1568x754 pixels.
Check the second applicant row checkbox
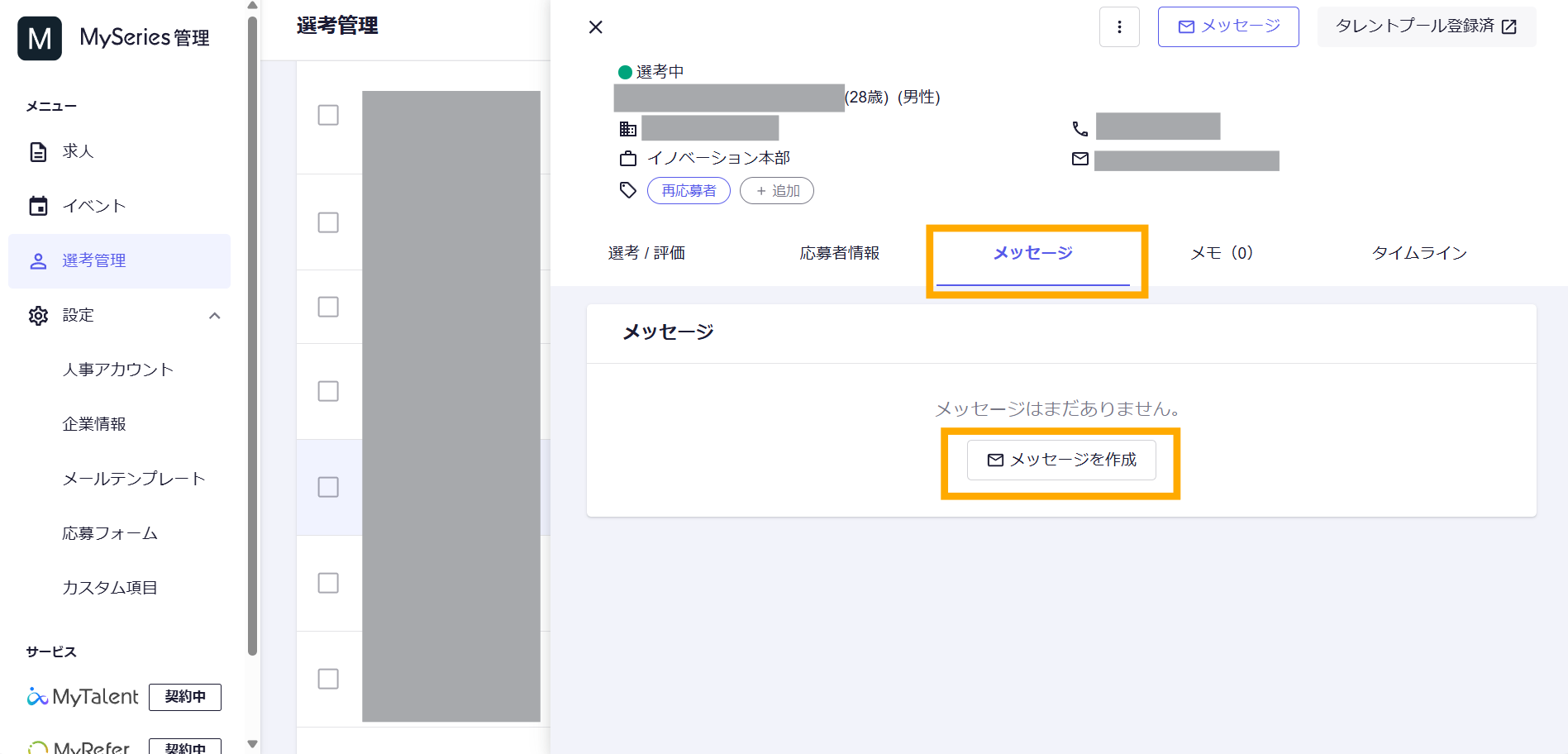point(328,222)
